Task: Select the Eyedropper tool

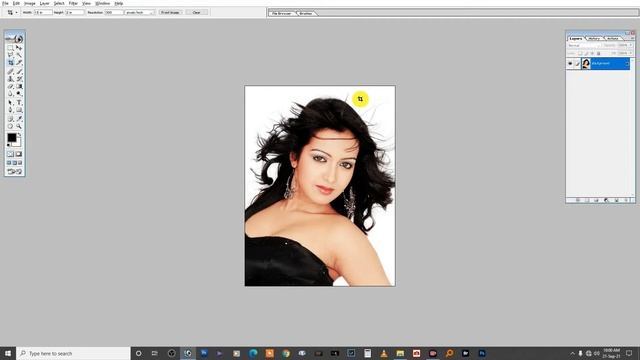Action: [19, 119]
